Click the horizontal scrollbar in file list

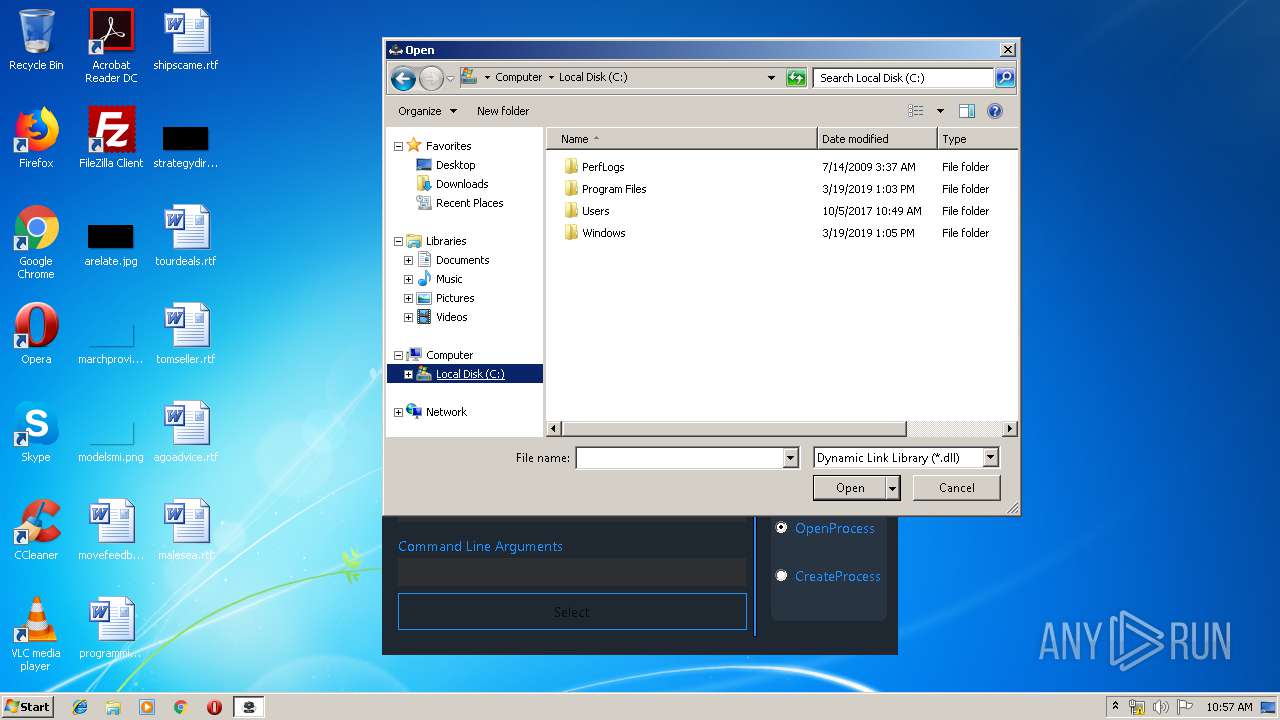734,429
